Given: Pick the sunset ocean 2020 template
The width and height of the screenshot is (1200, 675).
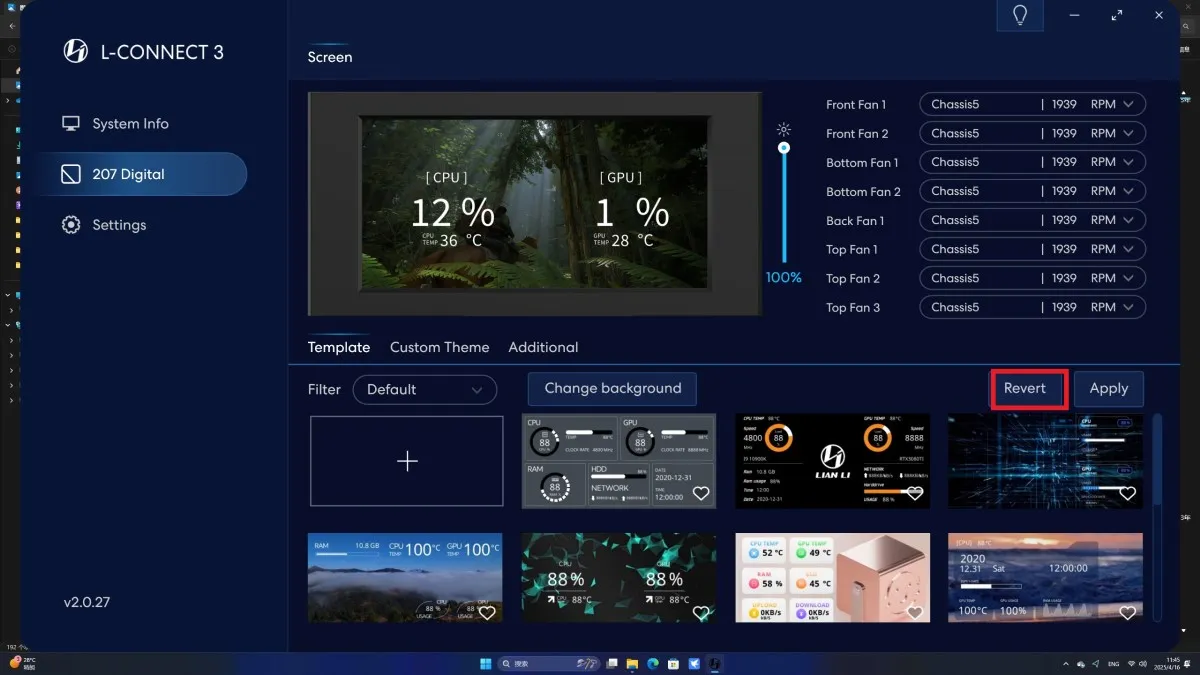Looking at the screenshot, I should click(x=1045, y=577).
